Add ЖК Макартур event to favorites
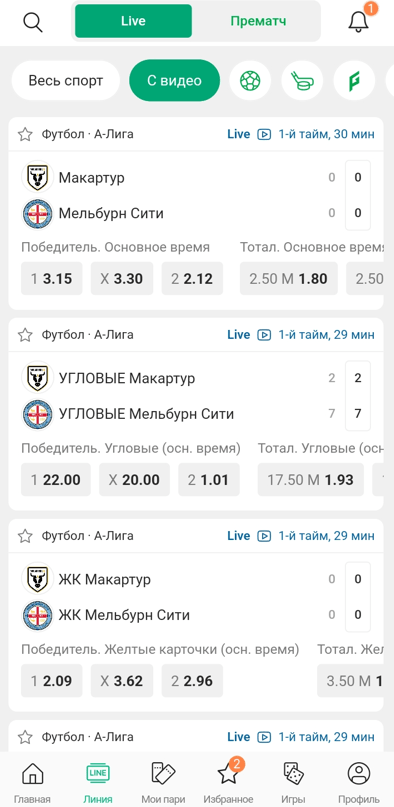Screen dimensions: 394x807 tap(25, 536)
